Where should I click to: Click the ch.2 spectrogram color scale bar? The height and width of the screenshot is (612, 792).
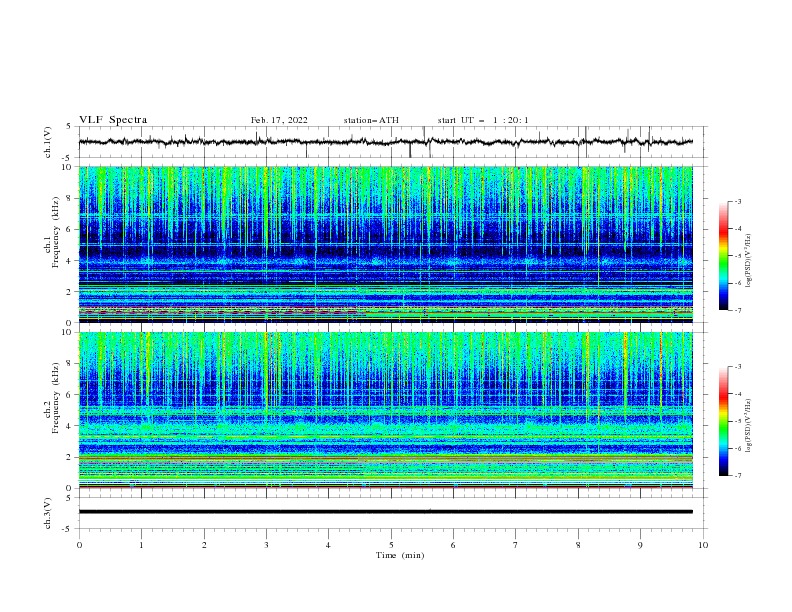pos(724,421)
